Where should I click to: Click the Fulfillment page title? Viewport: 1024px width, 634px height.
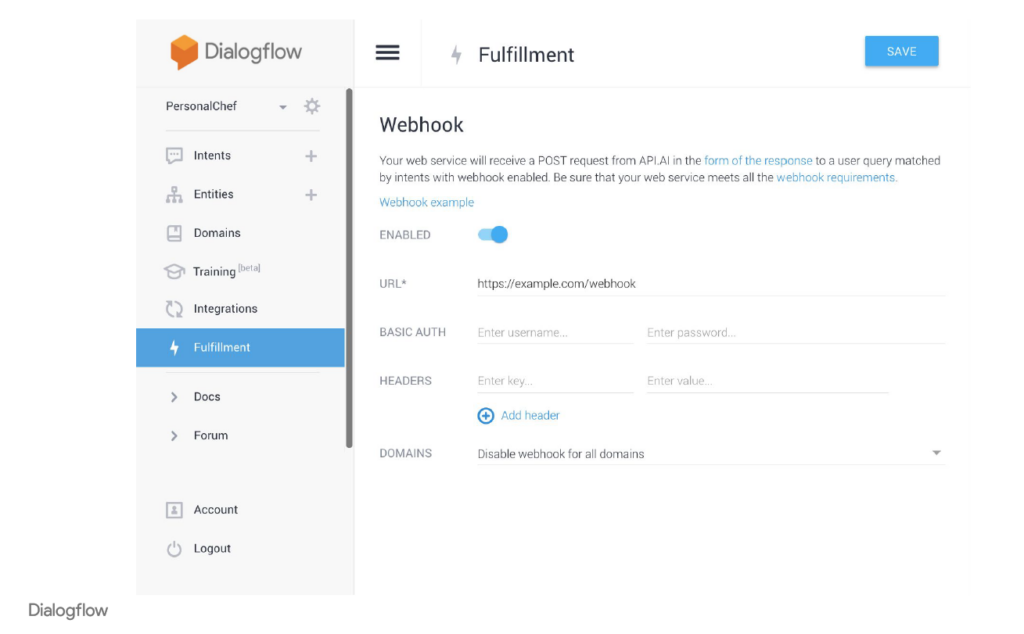coord(526,55)
